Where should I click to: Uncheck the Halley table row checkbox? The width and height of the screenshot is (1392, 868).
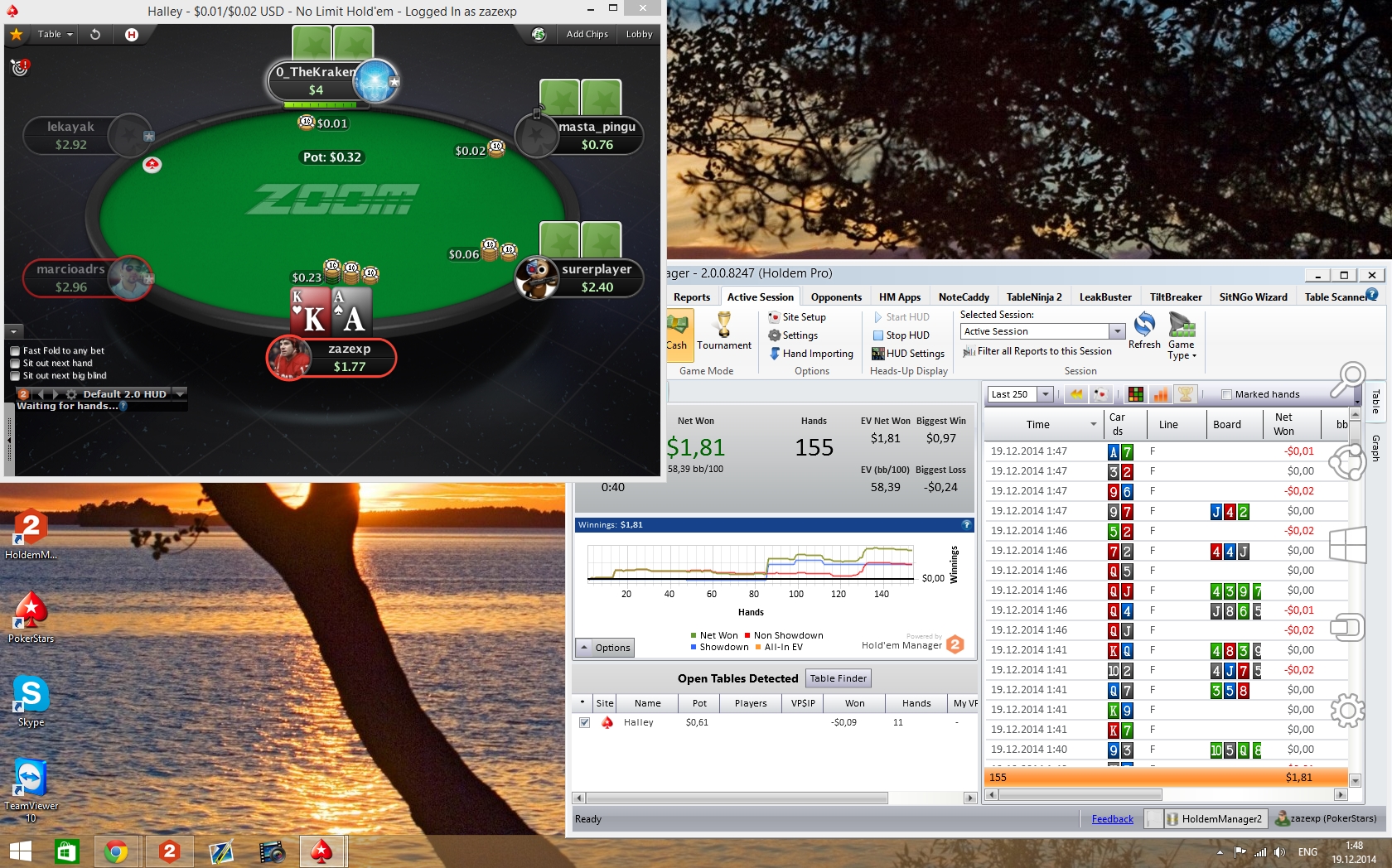coord(584,722)
